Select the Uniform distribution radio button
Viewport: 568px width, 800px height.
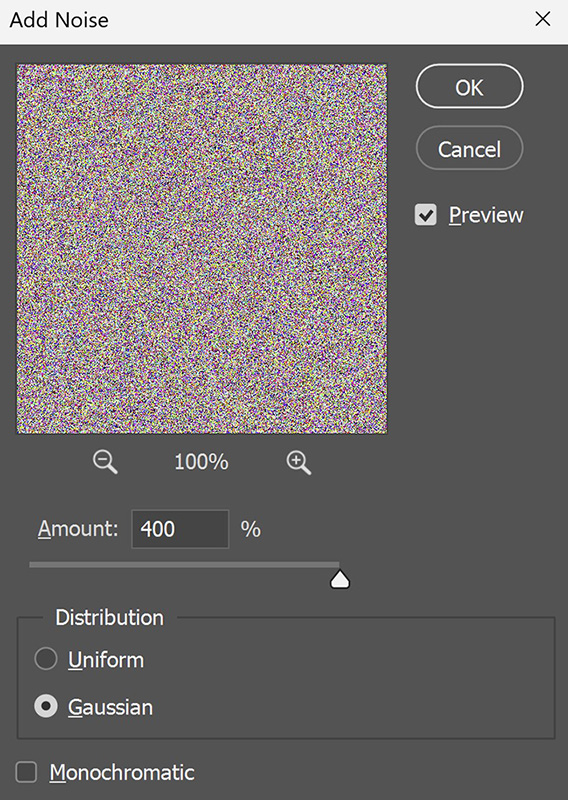[45, 659]
